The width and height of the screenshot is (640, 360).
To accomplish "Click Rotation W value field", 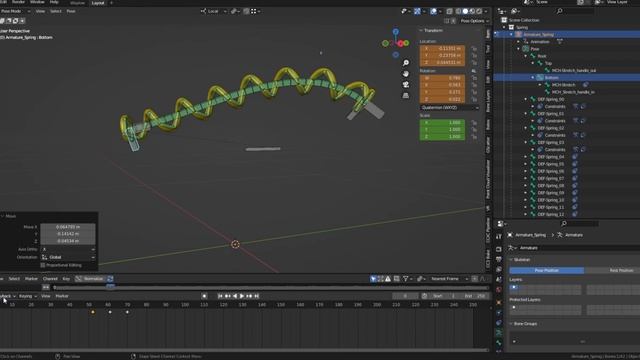I will pyautogui.click(x=442, y=78).
